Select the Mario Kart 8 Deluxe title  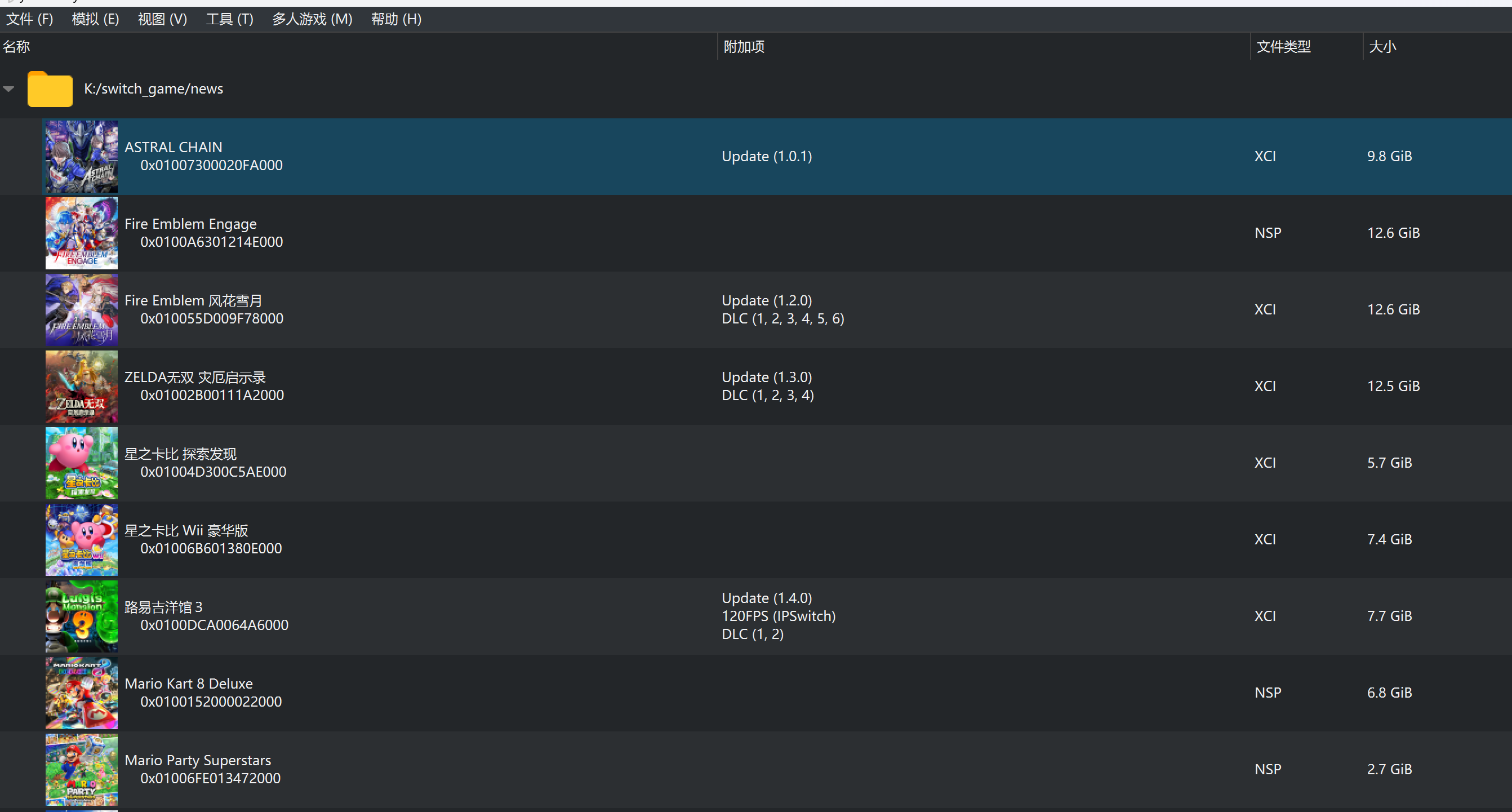tap(188, 684)
